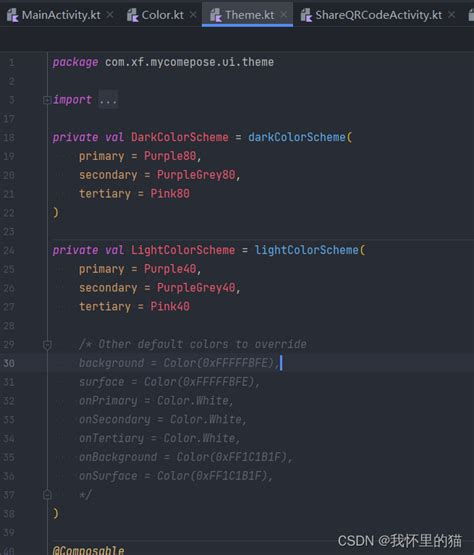This screenshot has width=474, height=555.
Task: Click line number 30 in the gutter
Action: coord(9,363)
